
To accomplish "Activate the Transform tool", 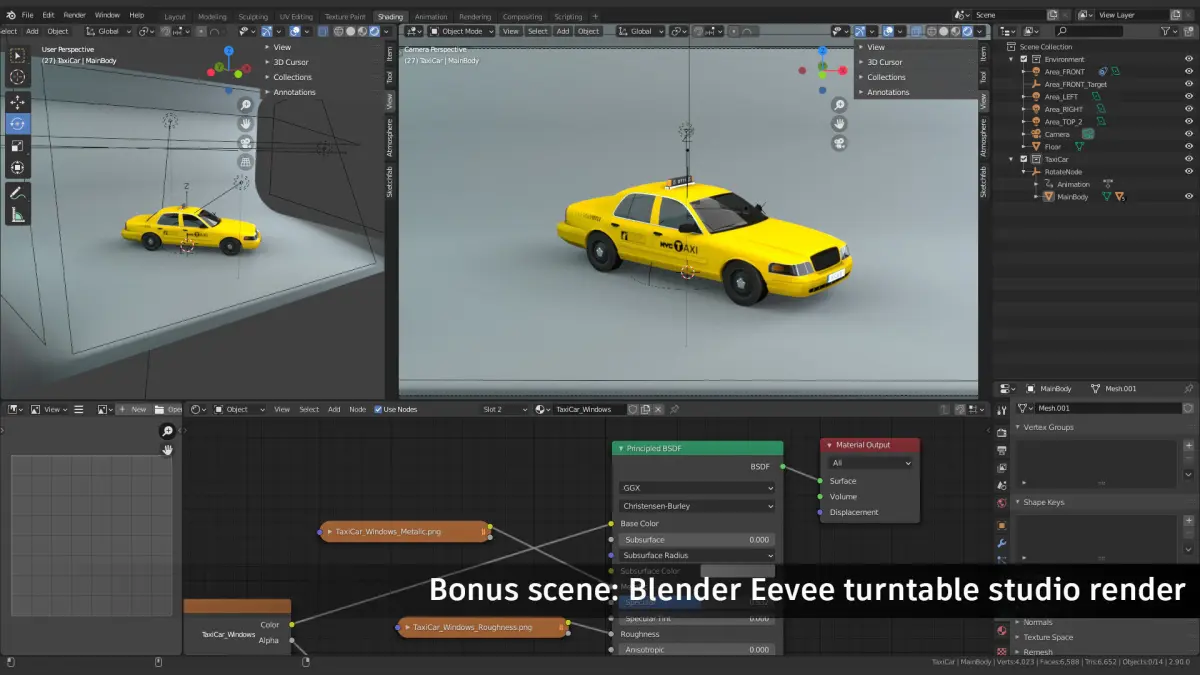I will pyautogui.click(x=17, y=168).
